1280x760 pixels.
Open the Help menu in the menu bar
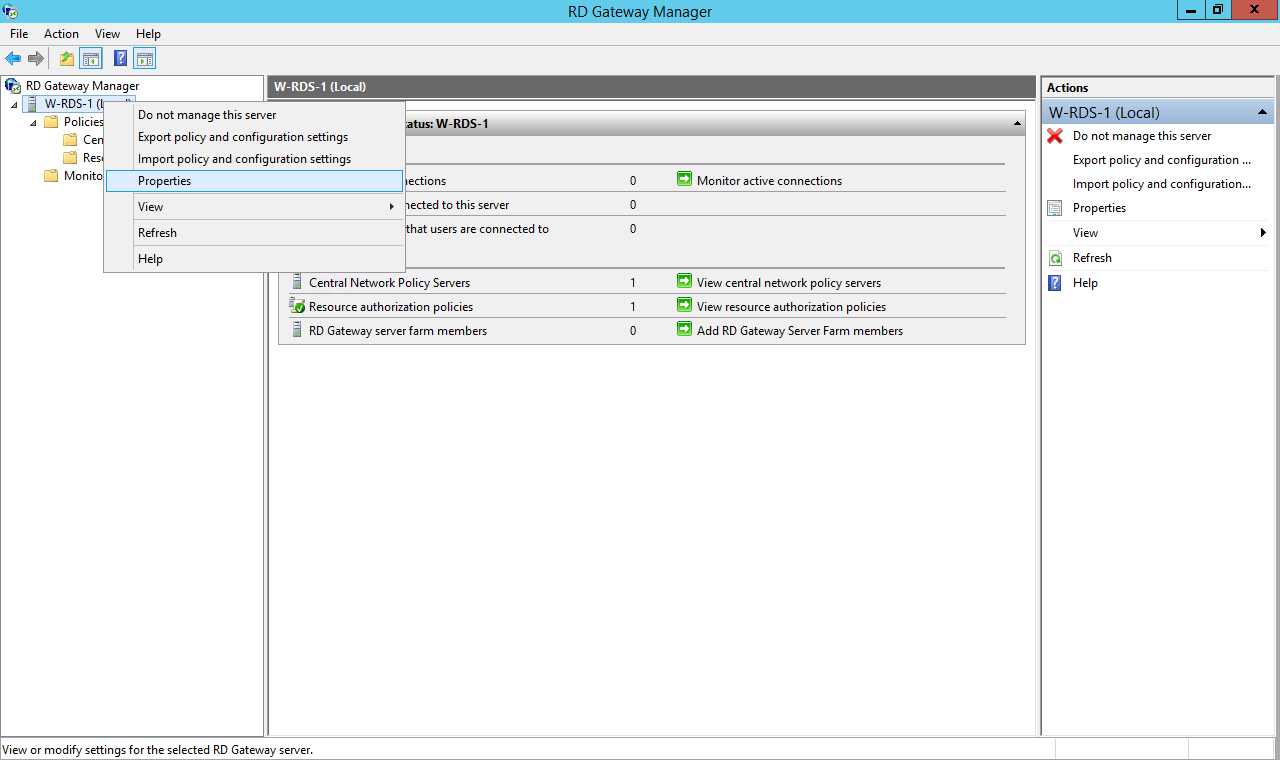point(148,34)
